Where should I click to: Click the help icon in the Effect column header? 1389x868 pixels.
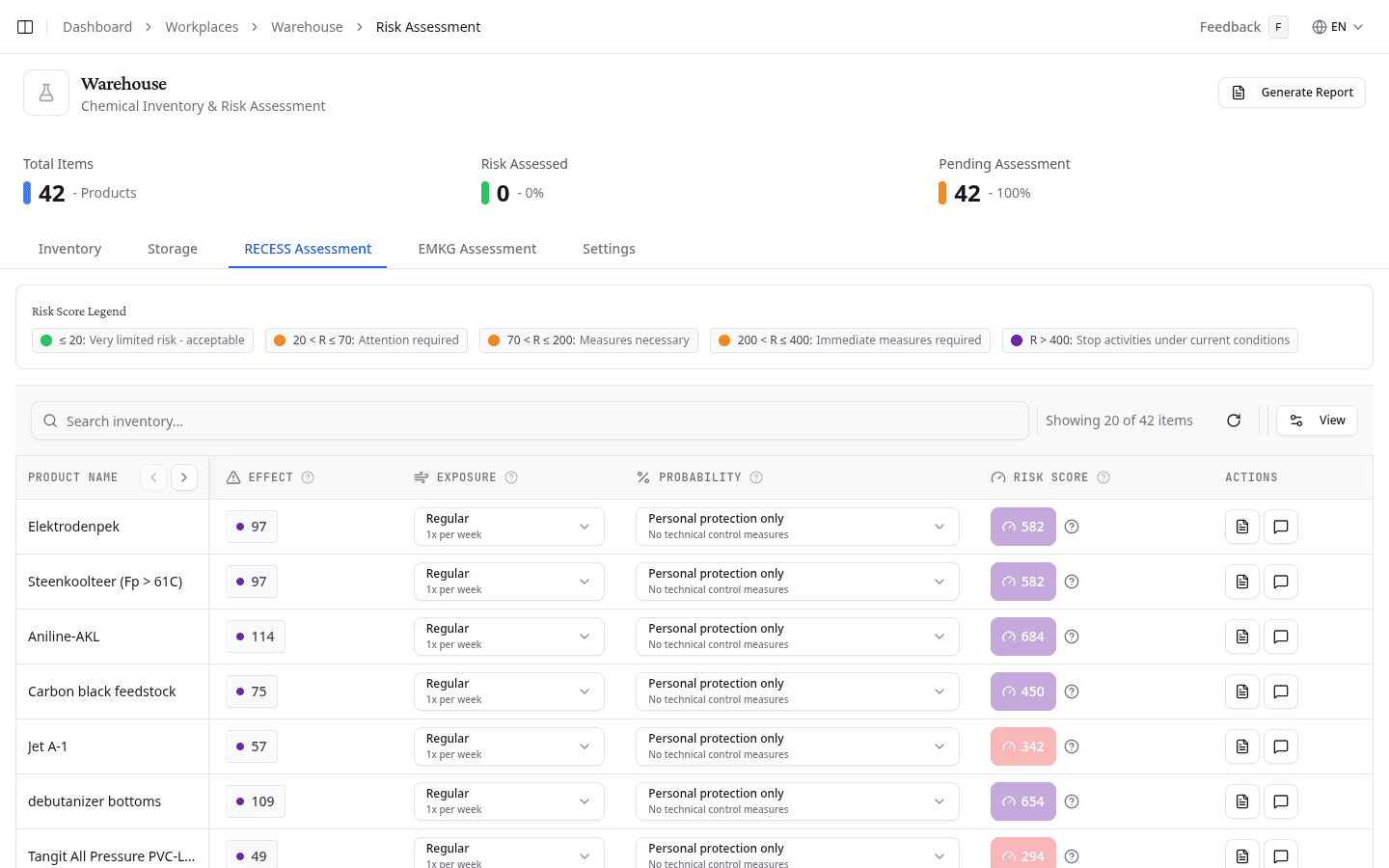coord(308,476)
